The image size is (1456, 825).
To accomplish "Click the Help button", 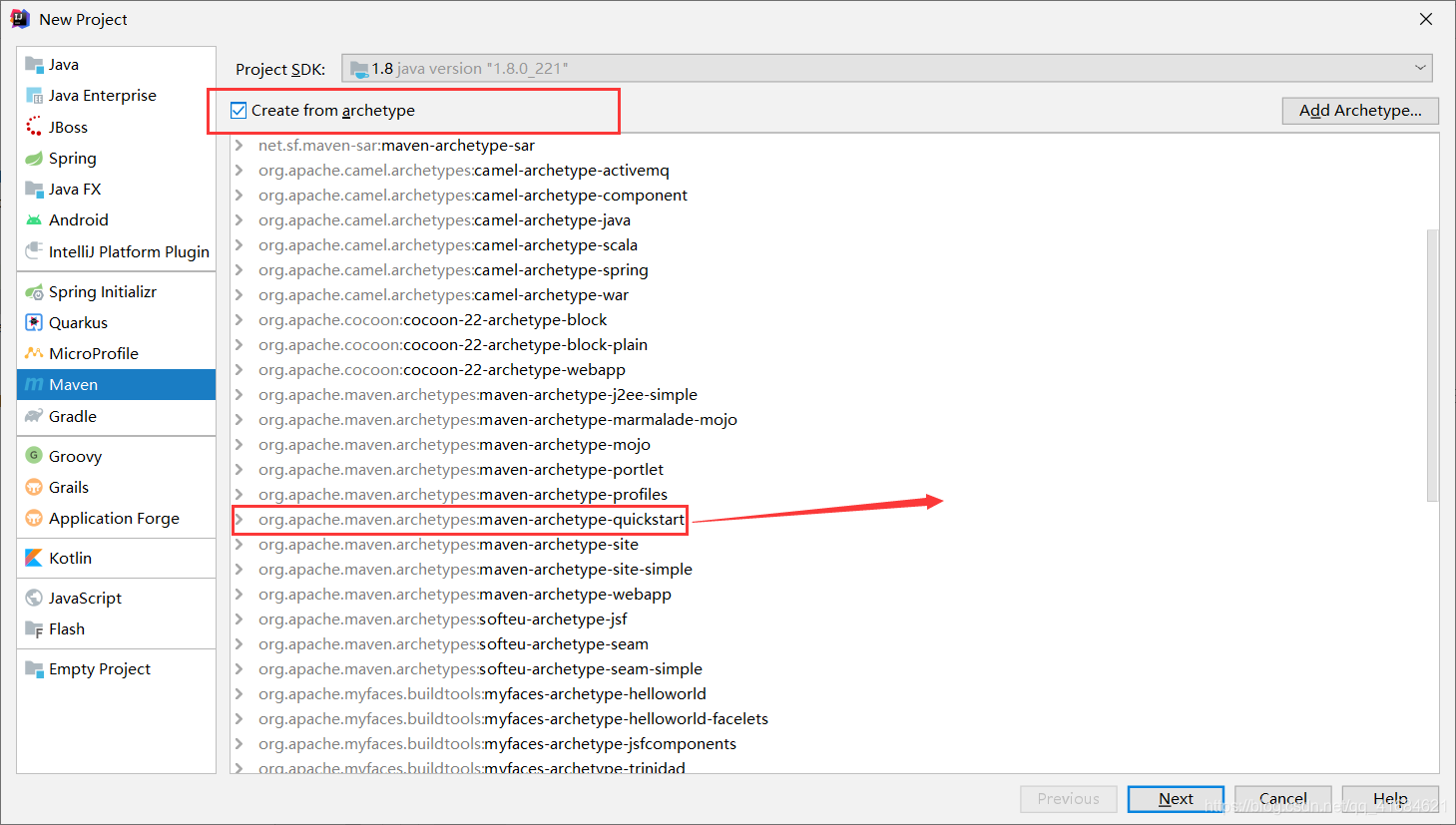I will tap(1390, 799).
